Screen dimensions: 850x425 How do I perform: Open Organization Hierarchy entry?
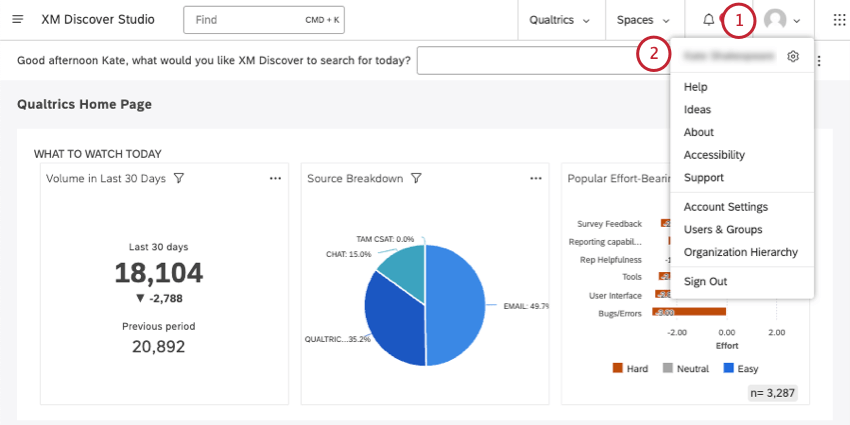coord(741,252)
